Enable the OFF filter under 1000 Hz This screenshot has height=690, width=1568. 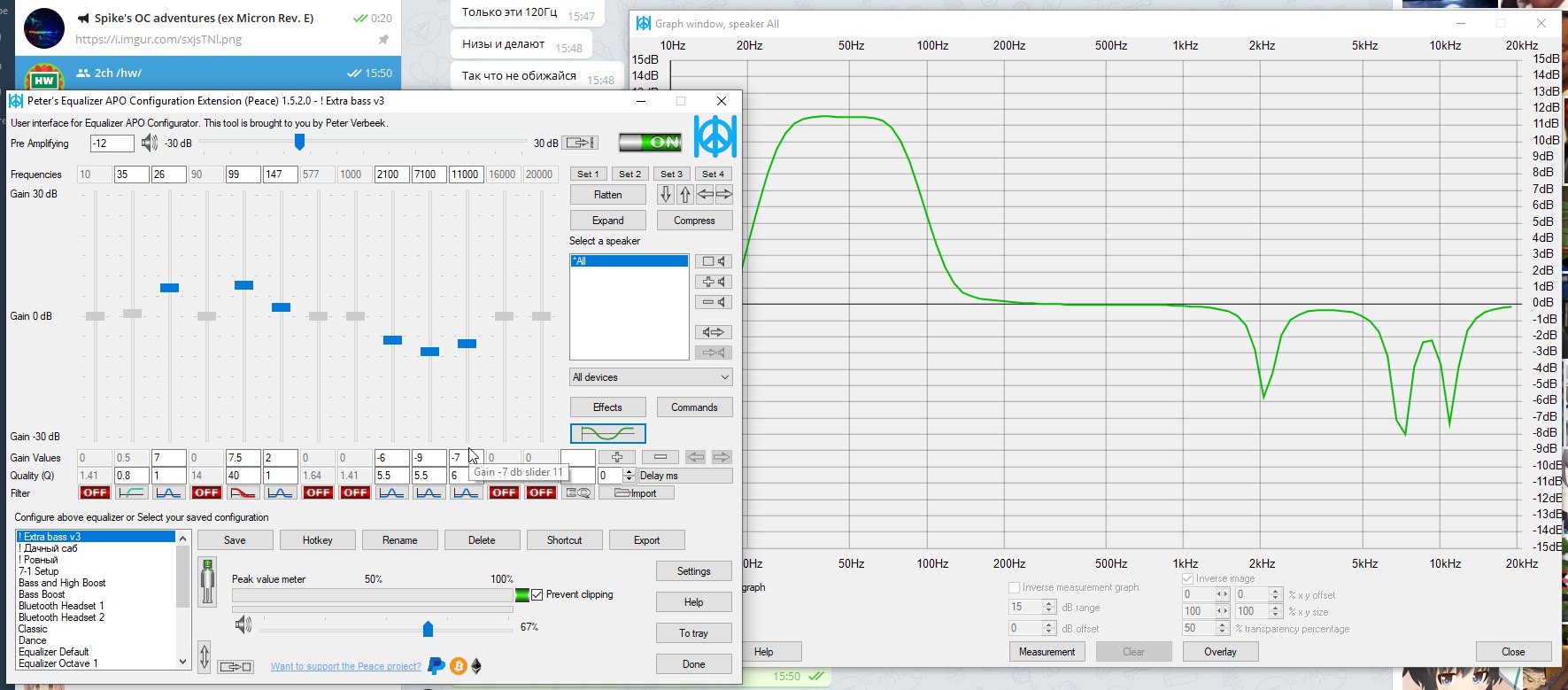pos(355,492)
